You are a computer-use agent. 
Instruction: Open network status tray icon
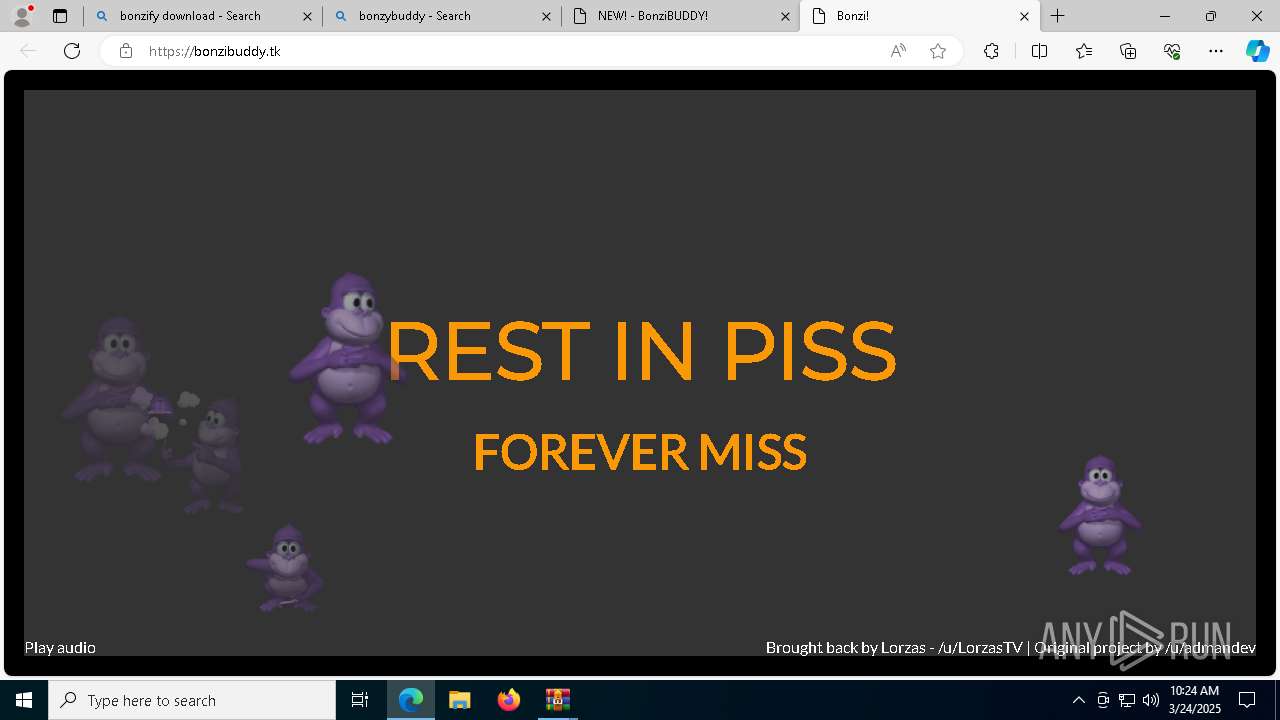pyautogui.click(x=1127, y=700)
